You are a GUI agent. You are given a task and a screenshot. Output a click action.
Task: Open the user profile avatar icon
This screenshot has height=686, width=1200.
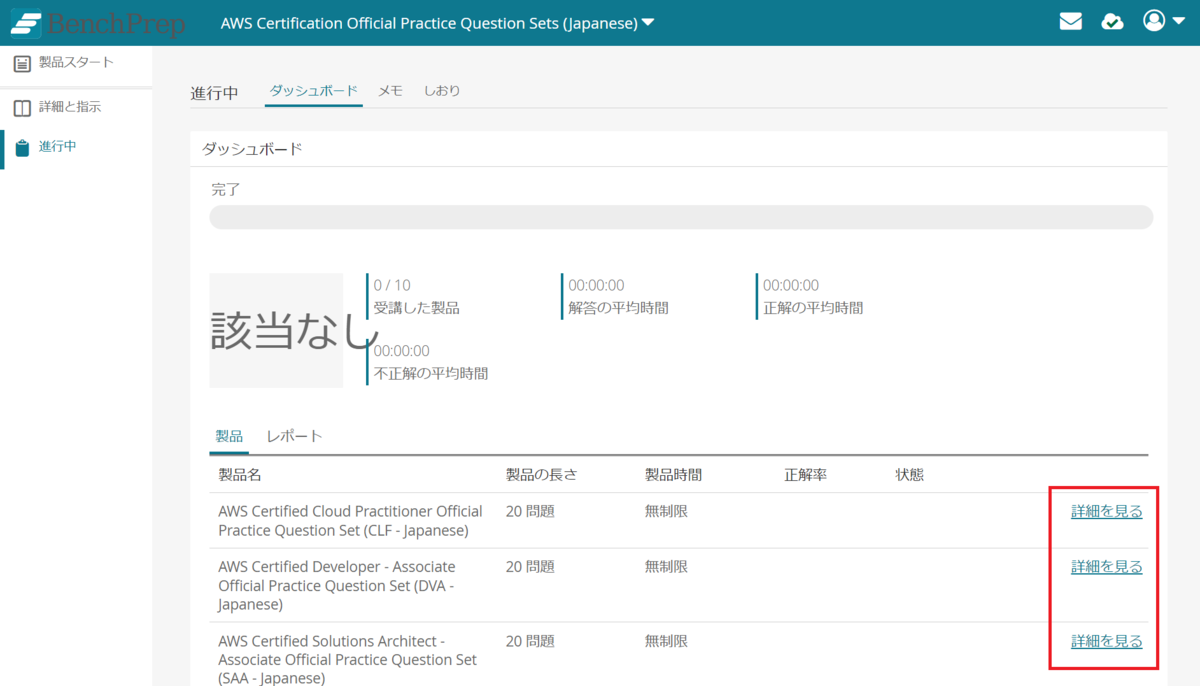point(1155,20)
